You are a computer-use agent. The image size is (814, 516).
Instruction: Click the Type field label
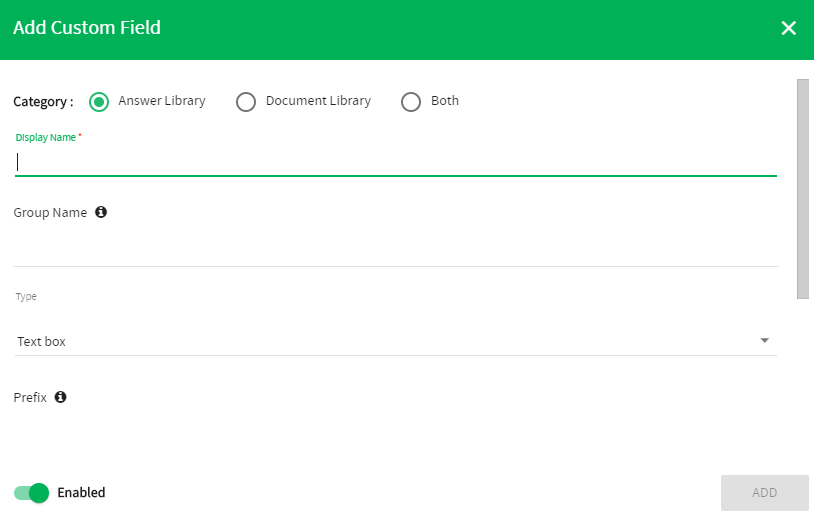(26, 296)
